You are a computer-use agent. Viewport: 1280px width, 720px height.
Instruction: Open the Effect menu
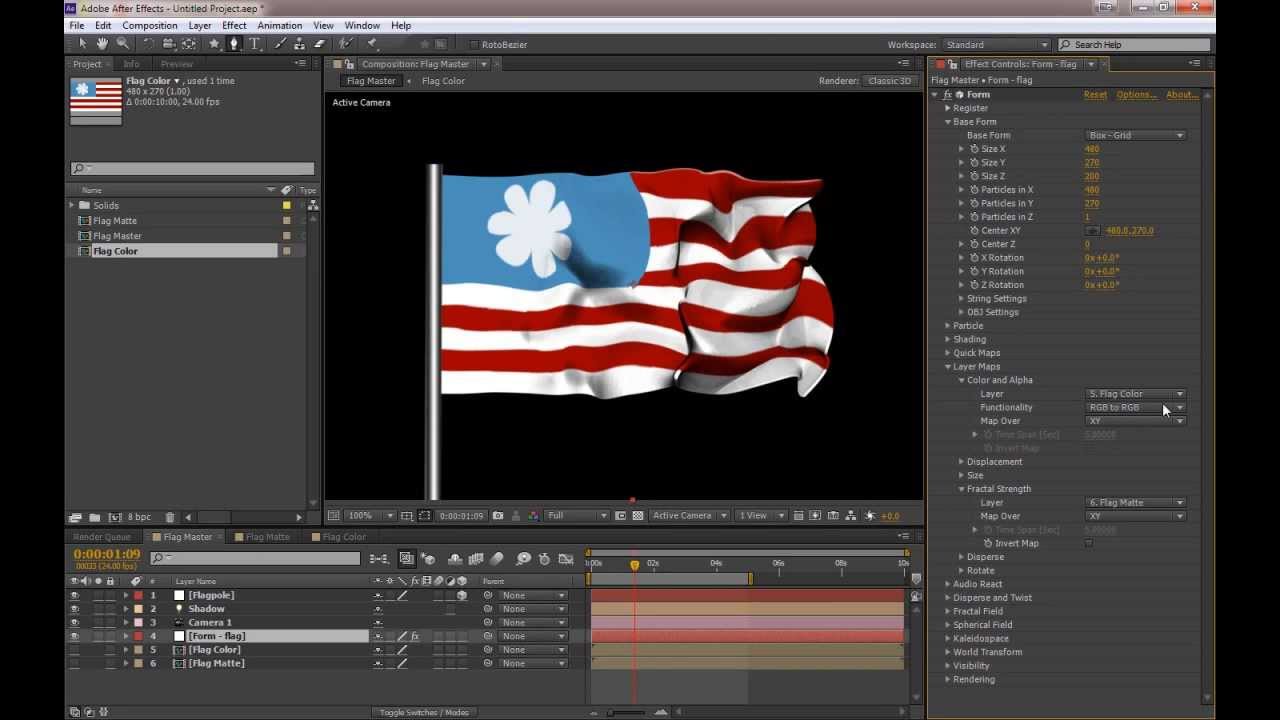(234, 25)
